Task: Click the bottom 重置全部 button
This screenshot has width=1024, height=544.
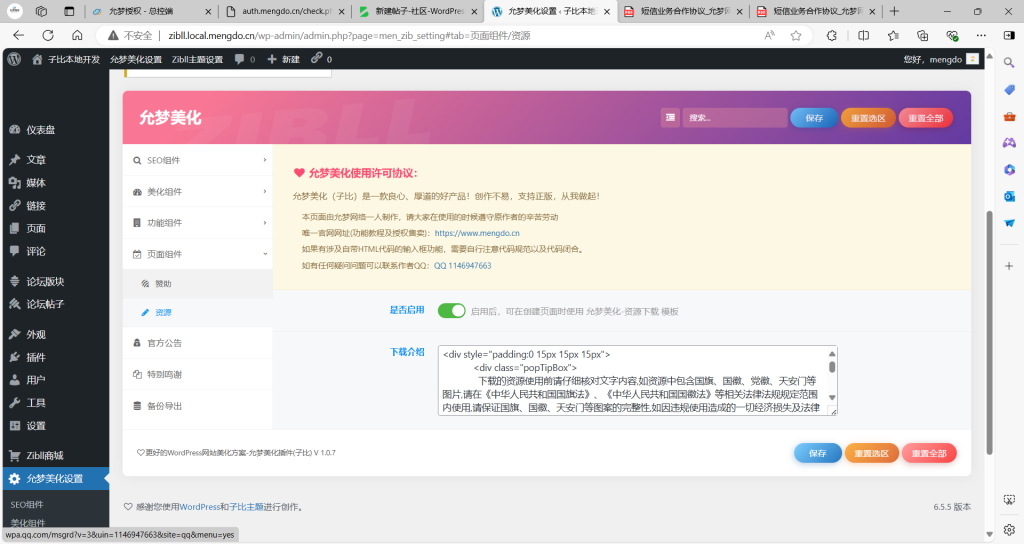Action: pyautogui.click(x=929, y=453)
